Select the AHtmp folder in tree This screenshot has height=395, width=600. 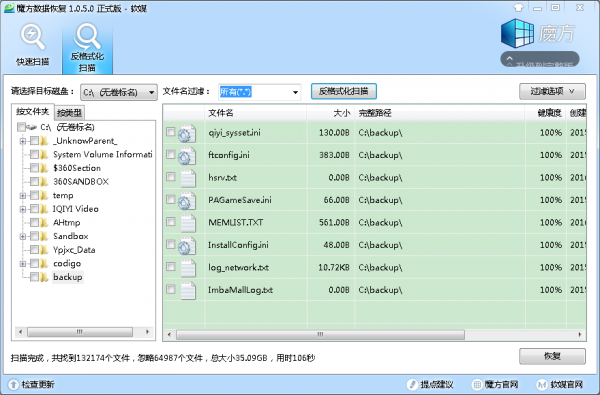[67, 222]
